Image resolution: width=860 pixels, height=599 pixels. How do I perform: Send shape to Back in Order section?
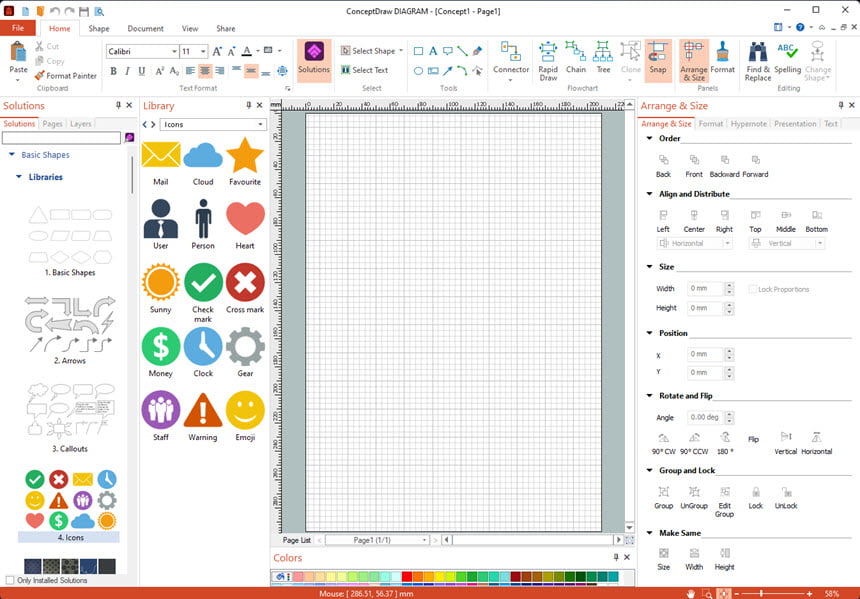pos(663,166)
